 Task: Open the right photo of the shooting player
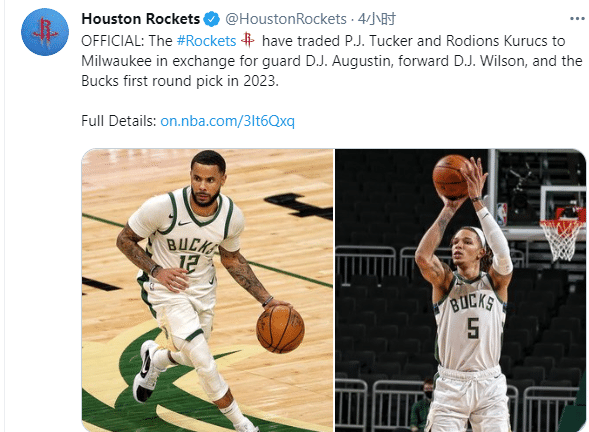[461, 290]
